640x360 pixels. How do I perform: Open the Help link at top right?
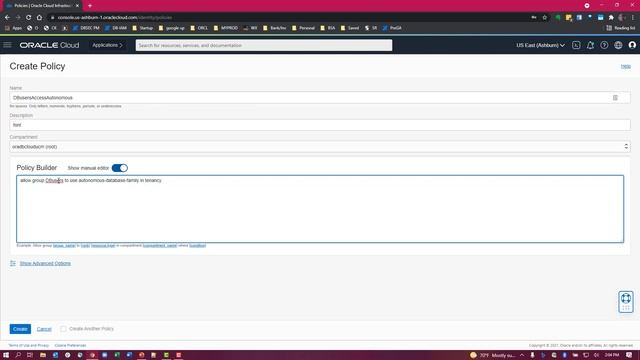[x=626, y=66]
